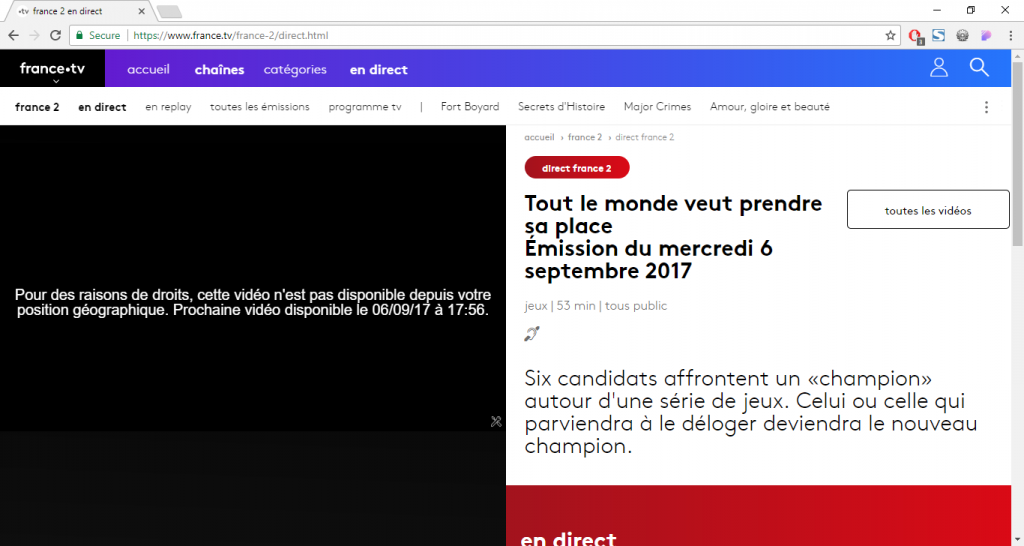Click the en direct red section heading
Image resolution: width=1024 pixels, height=546 pixels.
(568, 538)
